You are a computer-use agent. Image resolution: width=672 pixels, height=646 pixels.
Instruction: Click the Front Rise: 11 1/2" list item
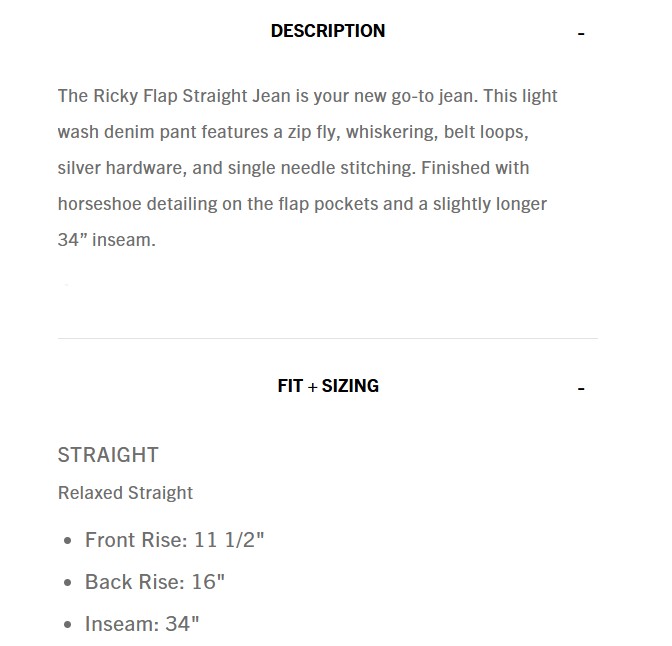[x=174, y=540]
